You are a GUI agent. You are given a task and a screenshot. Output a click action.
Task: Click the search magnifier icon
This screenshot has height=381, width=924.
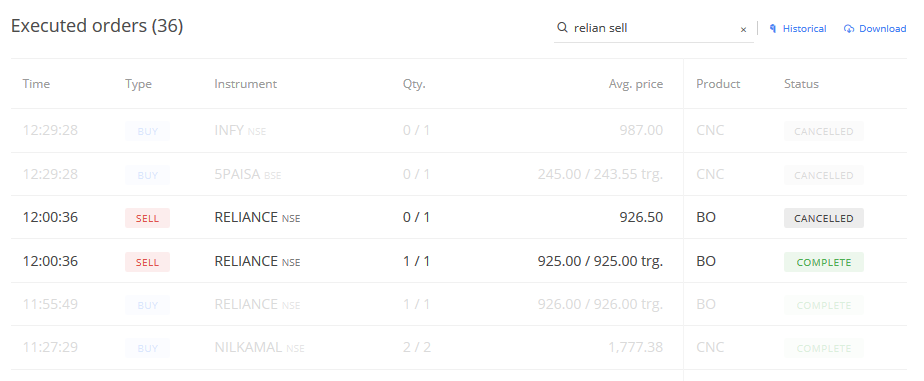click(562, 28)
